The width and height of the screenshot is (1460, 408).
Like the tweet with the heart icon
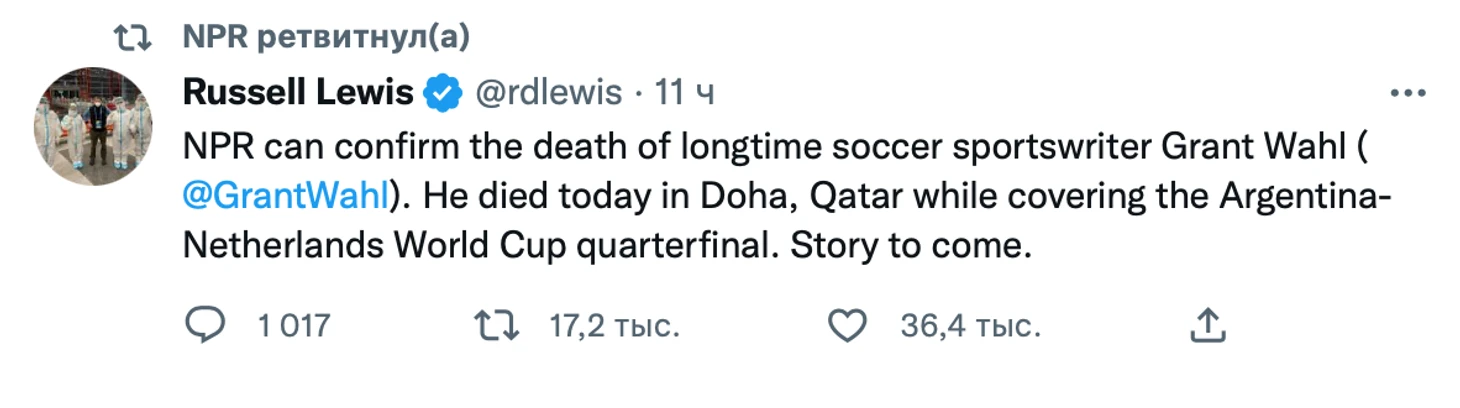pyautogui.click(x=848, y=325)
